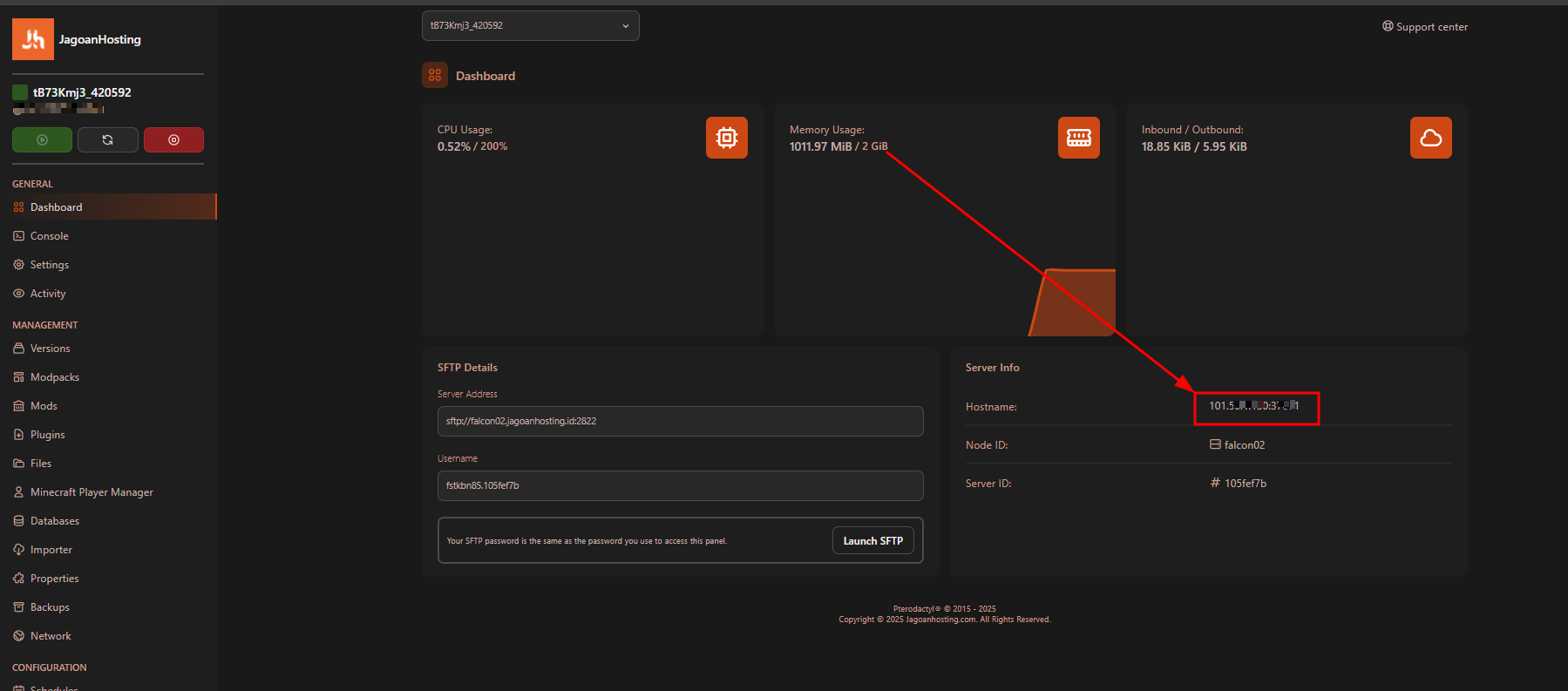1568x691 pixels.
Task: Click the SFTP Details heading
Action: point(467,368)
